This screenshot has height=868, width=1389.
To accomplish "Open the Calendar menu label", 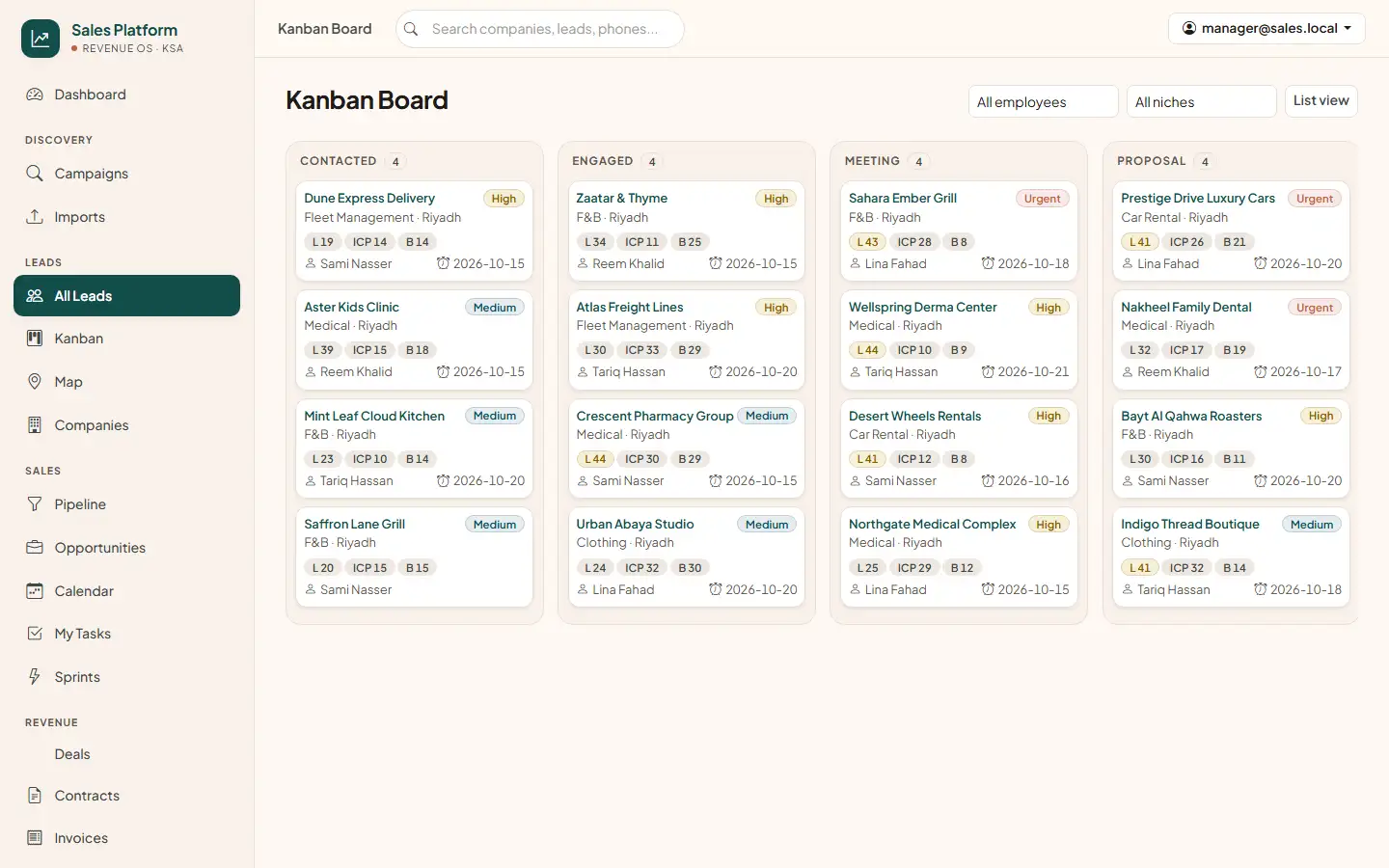I will (84, 591).
